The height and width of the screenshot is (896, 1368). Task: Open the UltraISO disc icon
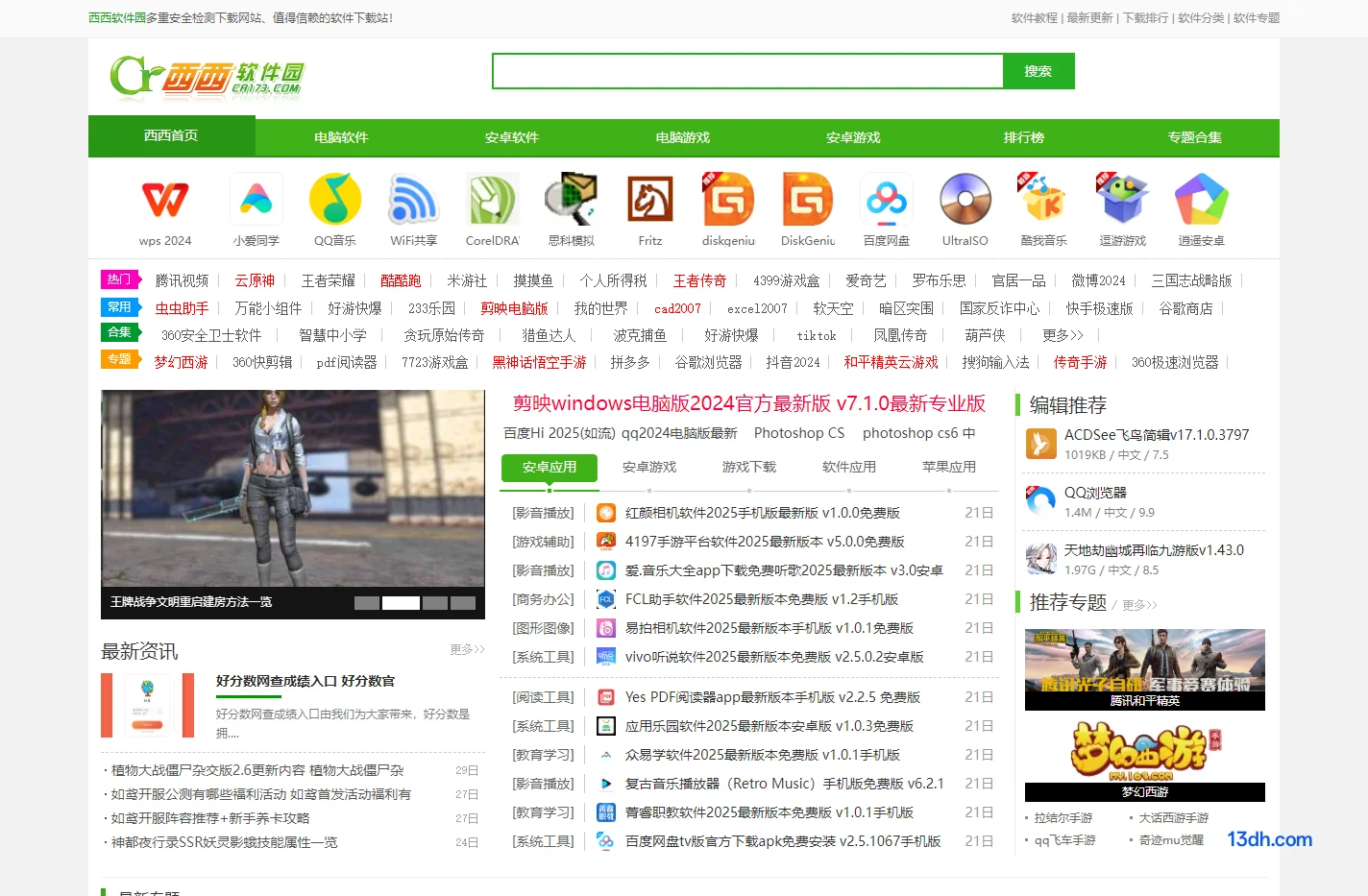point(965,200)
